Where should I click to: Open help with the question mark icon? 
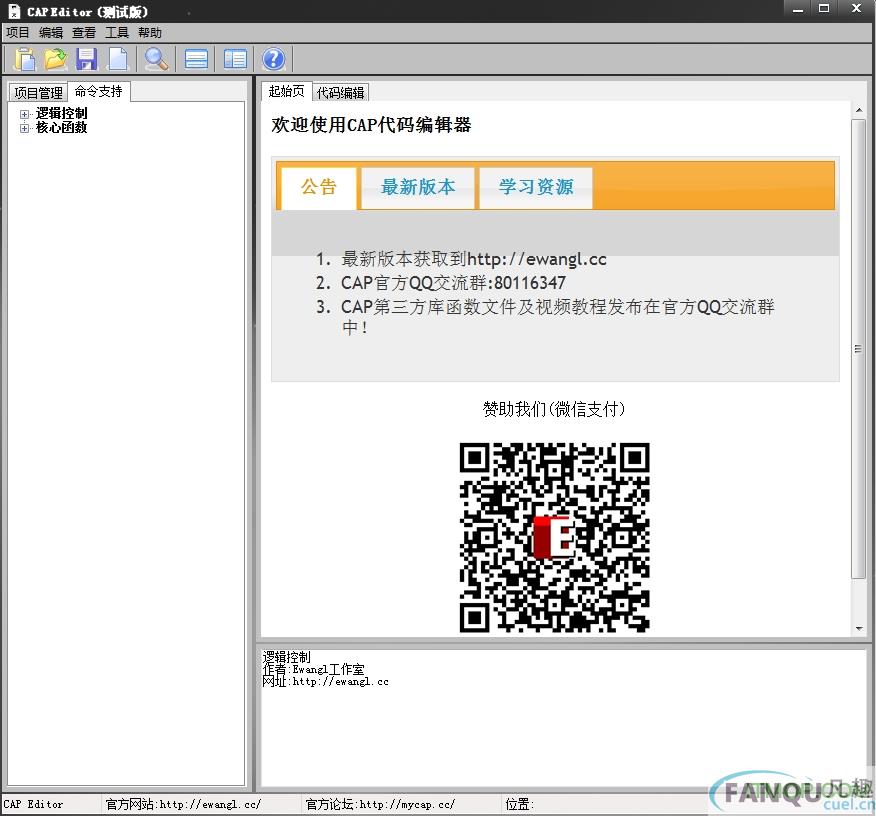(273, 59)
